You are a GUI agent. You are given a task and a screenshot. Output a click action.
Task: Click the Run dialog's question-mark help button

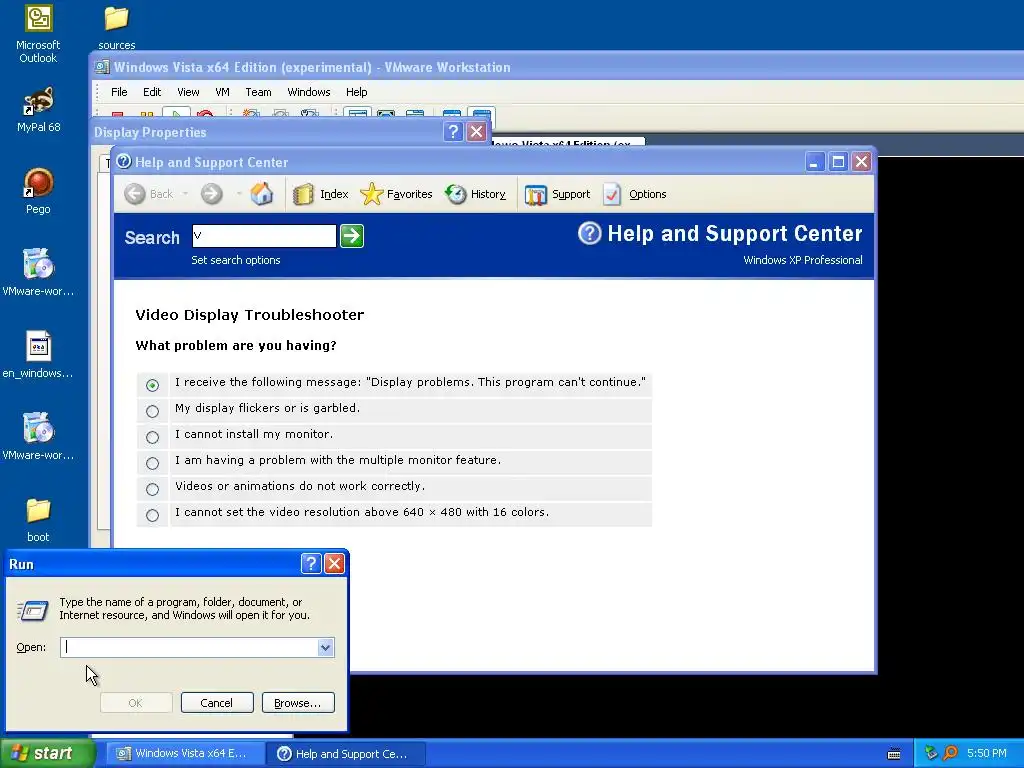311,564
